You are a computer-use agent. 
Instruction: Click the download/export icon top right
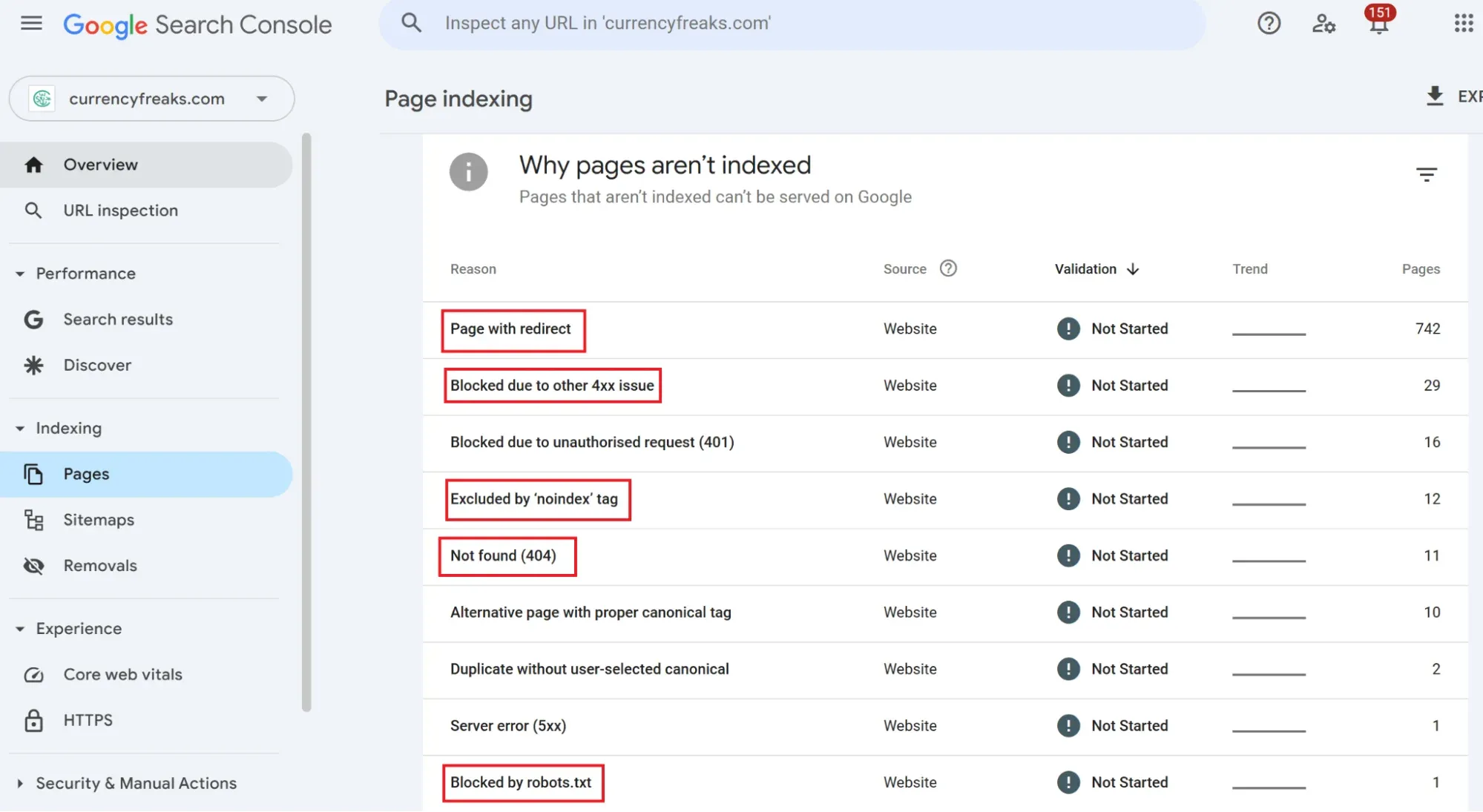(x=1437, y=97)
